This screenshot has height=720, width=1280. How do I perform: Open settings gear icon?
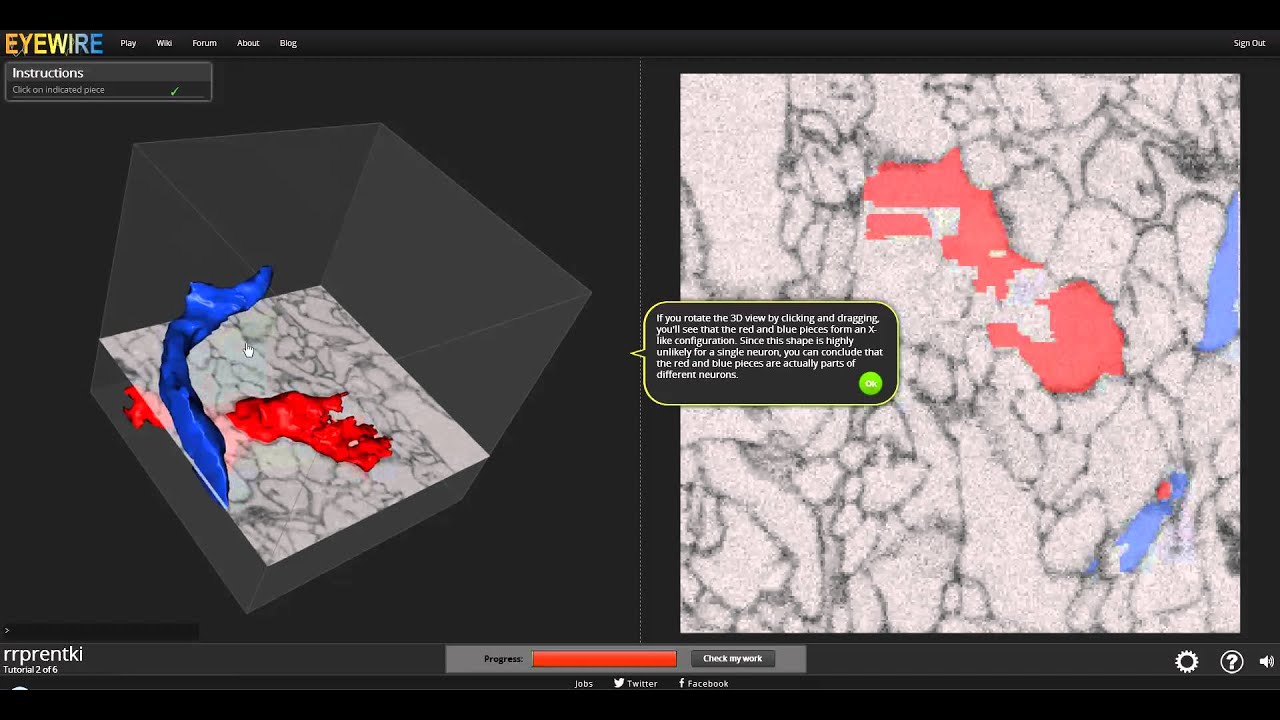pos(1187,662)
